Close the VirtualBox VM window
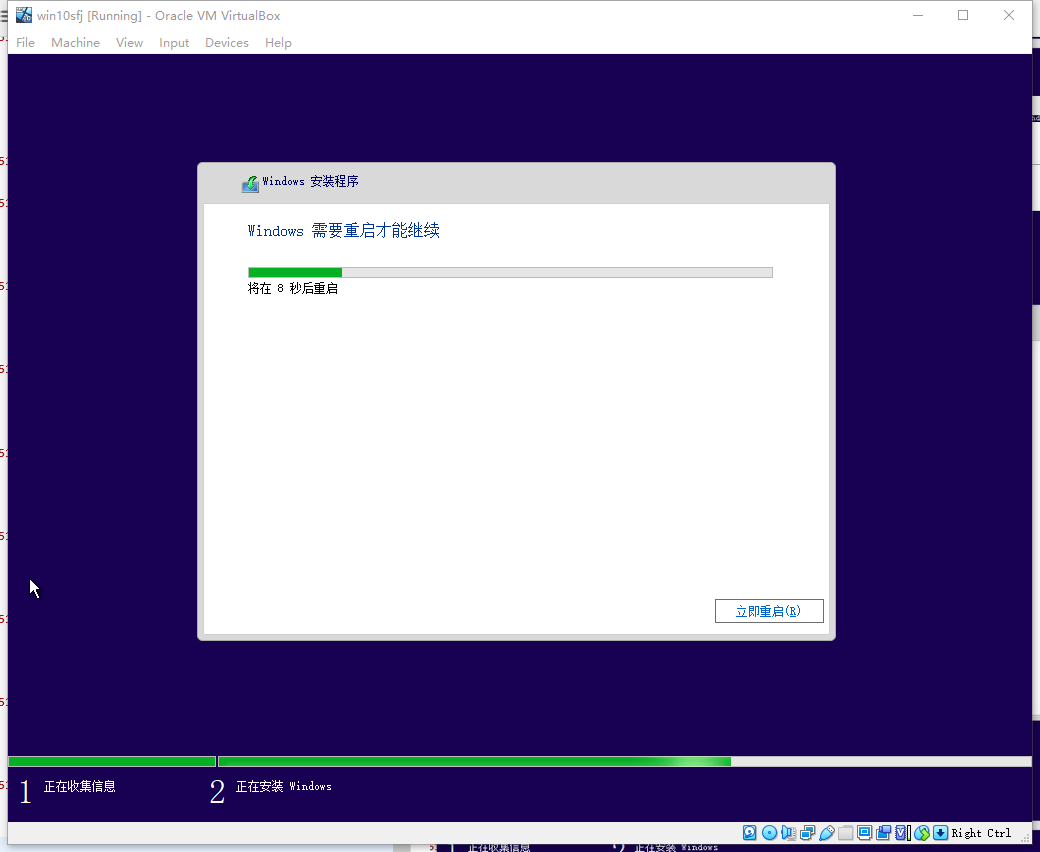1040x852 pixels. click(1009, 15)
